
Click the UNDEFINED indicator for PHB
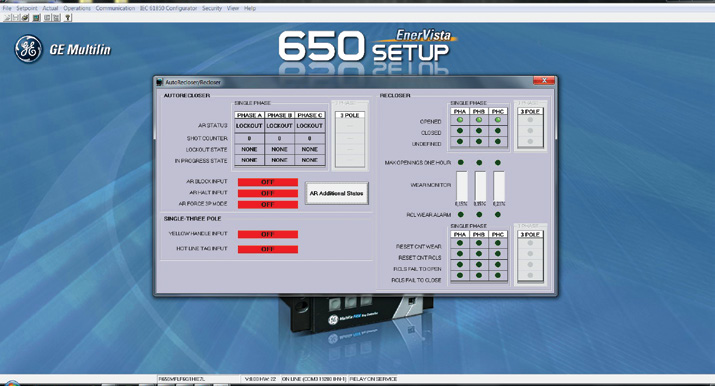[x=479, y=142]
